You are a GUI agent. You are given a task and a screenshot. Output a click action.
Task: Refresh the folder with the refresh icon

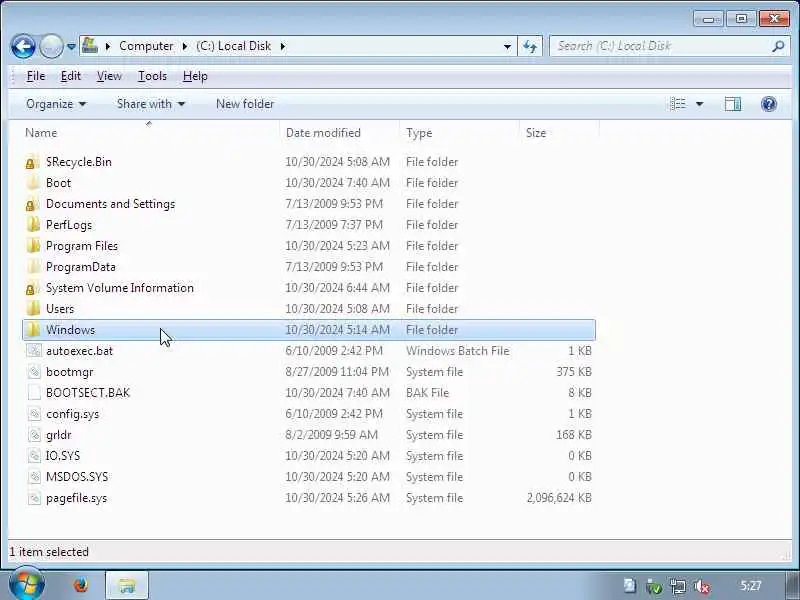point(530,46)
